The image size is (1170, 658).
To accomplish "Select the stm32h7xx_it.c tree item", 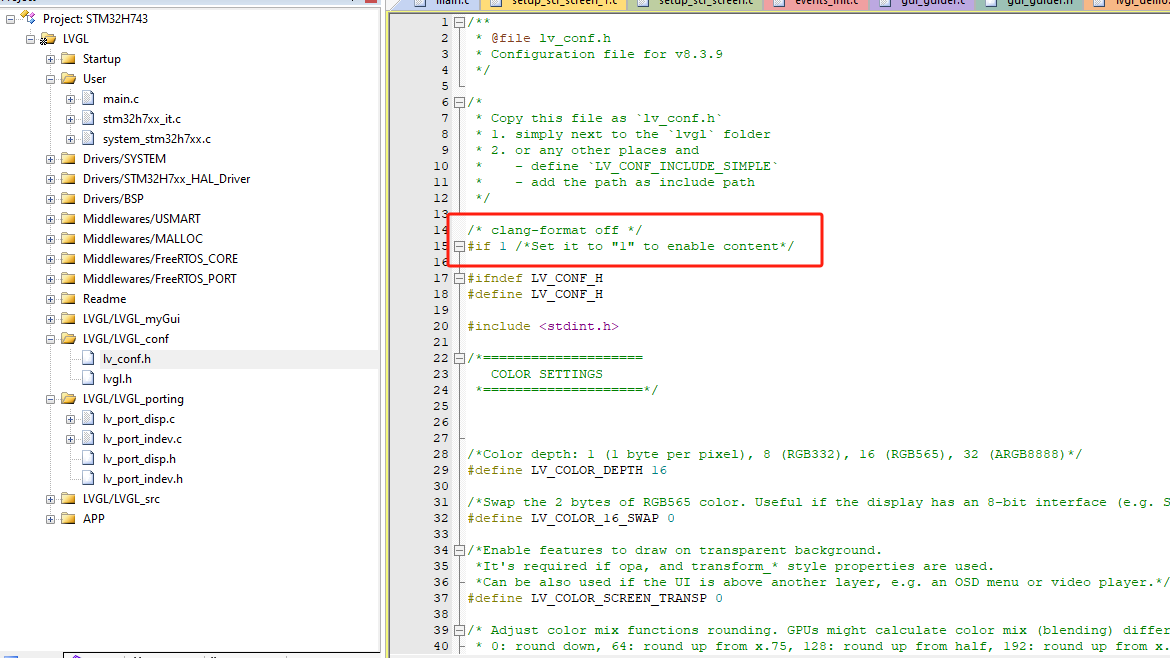I will (142, 119).
